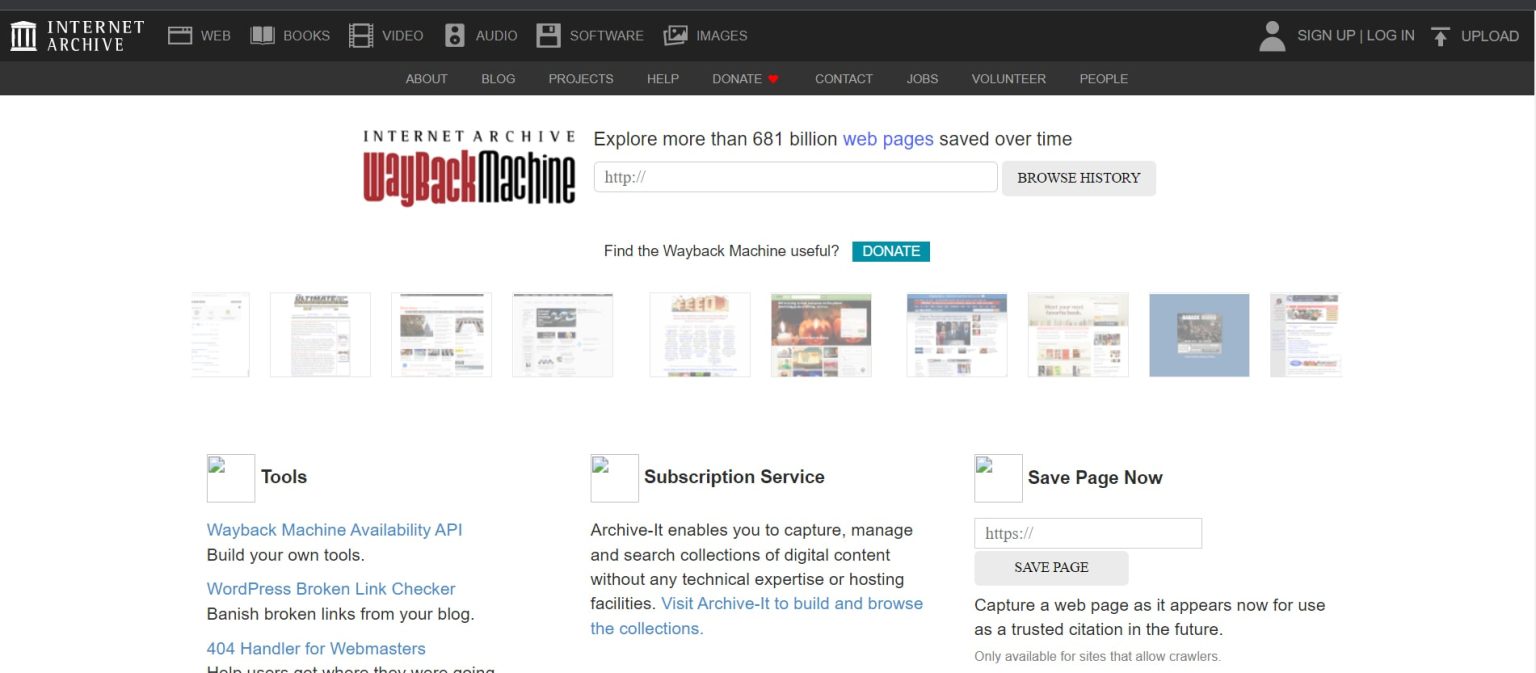Open the Projects menu item

pos(581,79)
